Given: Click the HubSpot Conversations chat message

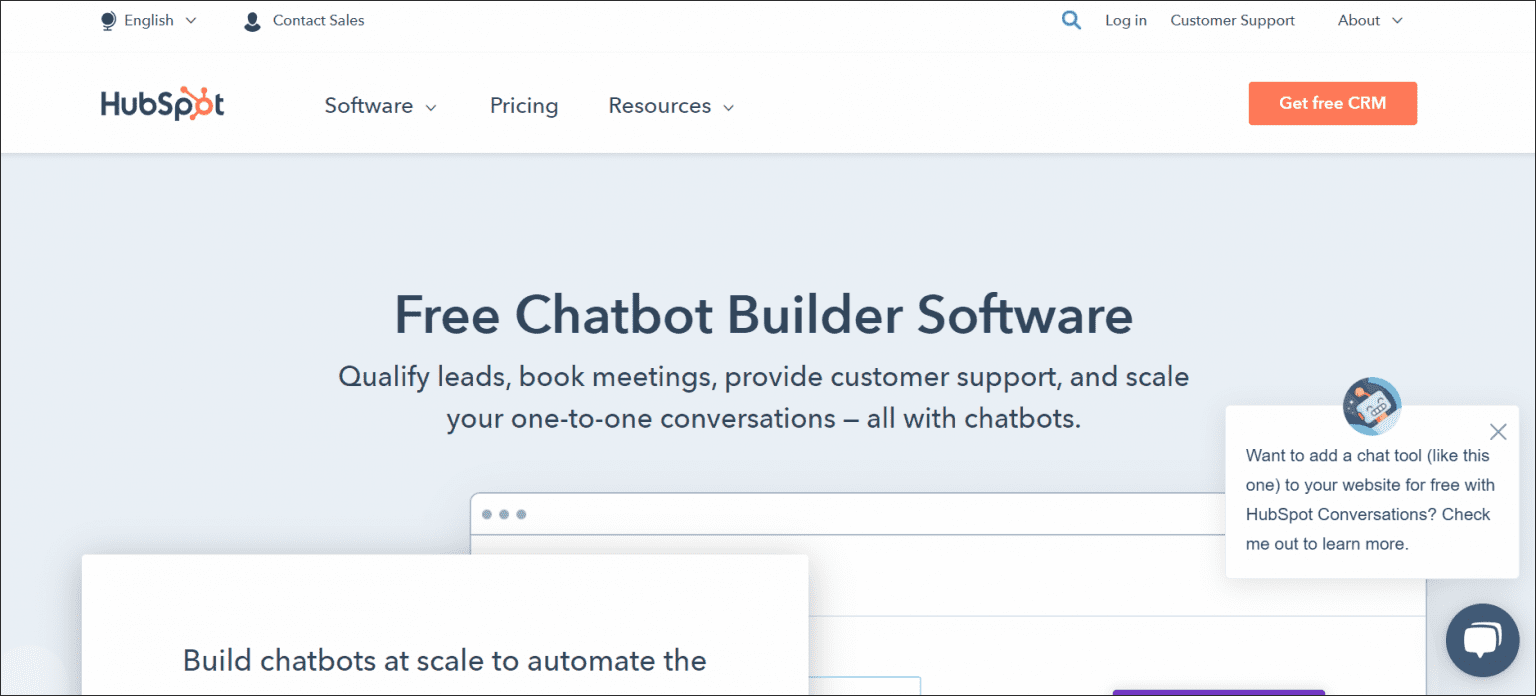Looking at the screenshot, I should coord(1370,500).
